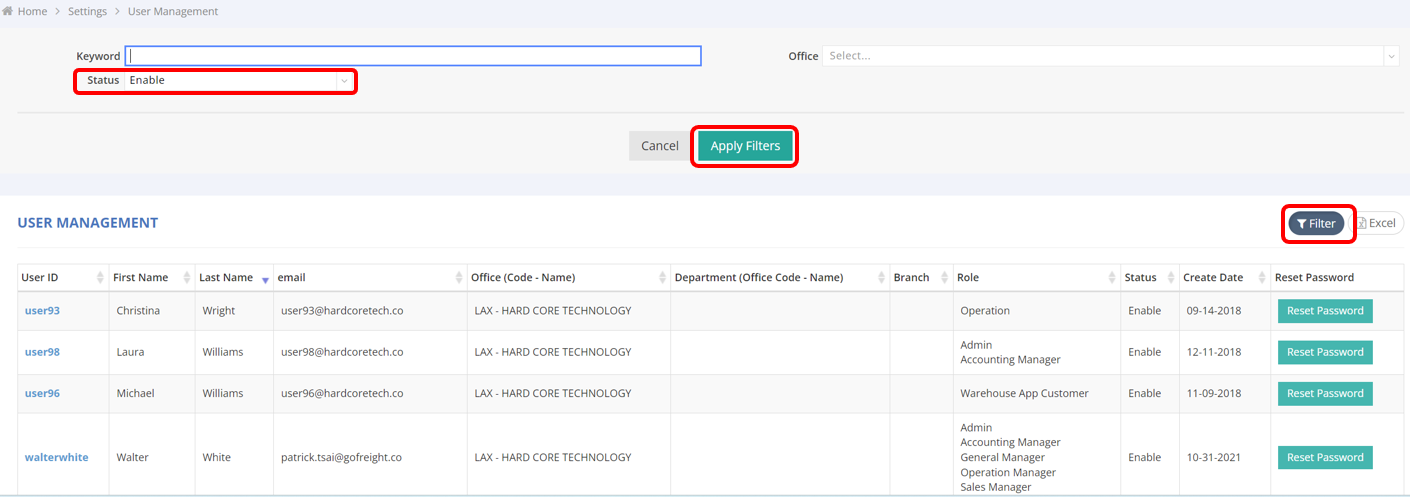Sort by Last Name column arrow
Image resolution: width=1410 pixels, height=497 pixels.
pos(265,279)
